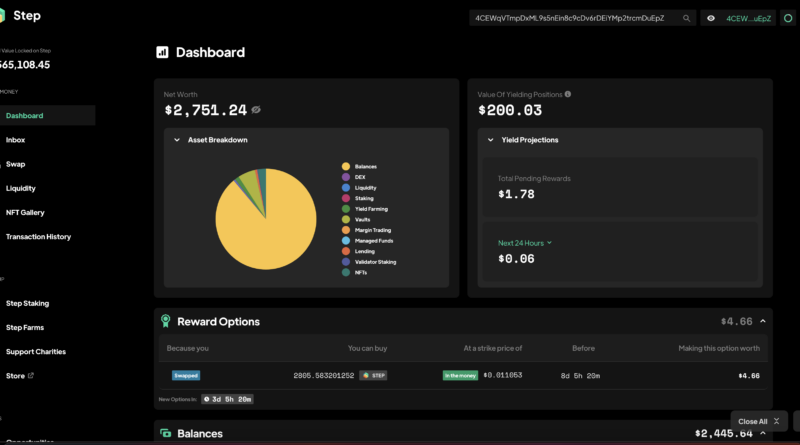Collapse the Yield Projections panel
800x445 pixels.
tap(491, 140)
